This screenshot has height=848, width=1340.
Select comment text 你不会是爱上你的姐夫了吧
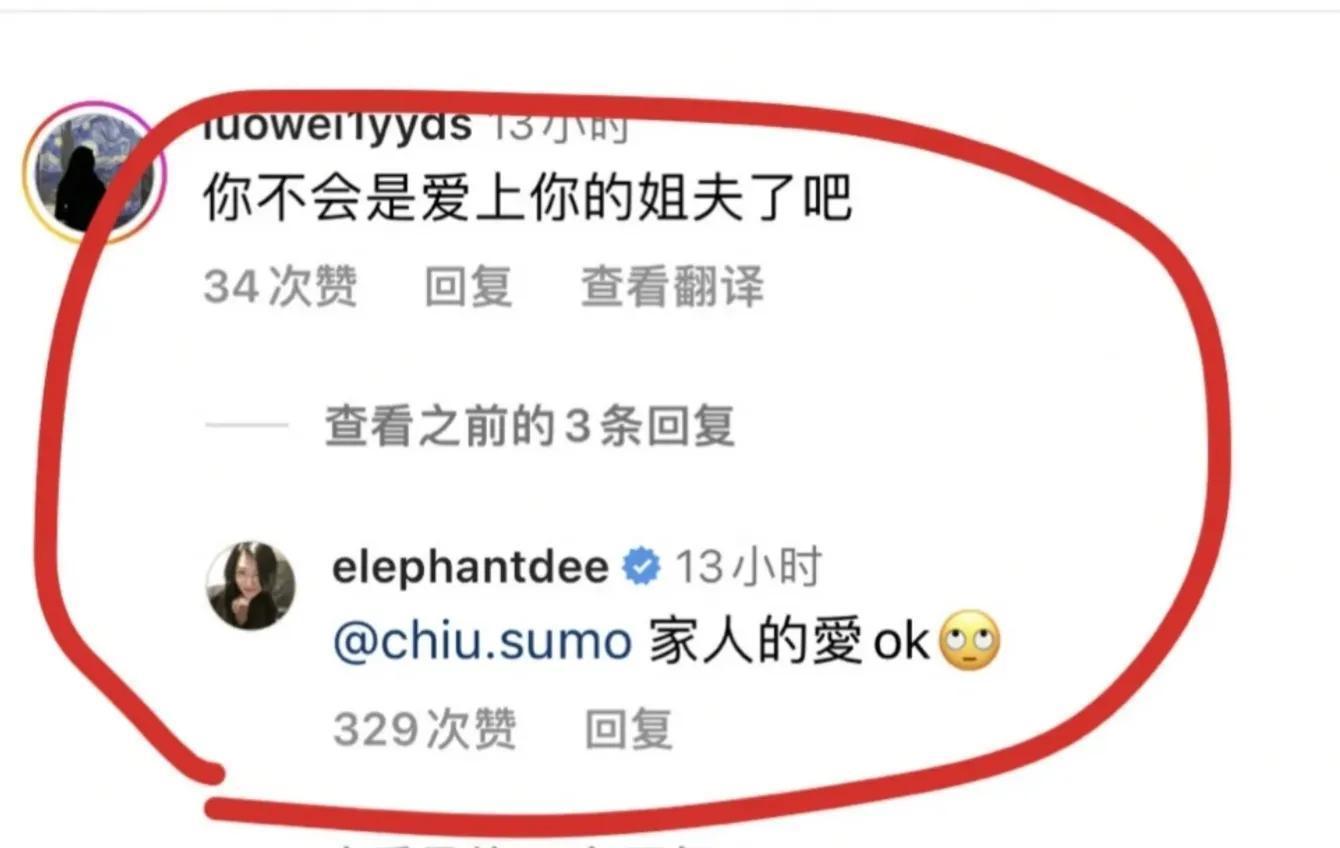pos(527,198)
